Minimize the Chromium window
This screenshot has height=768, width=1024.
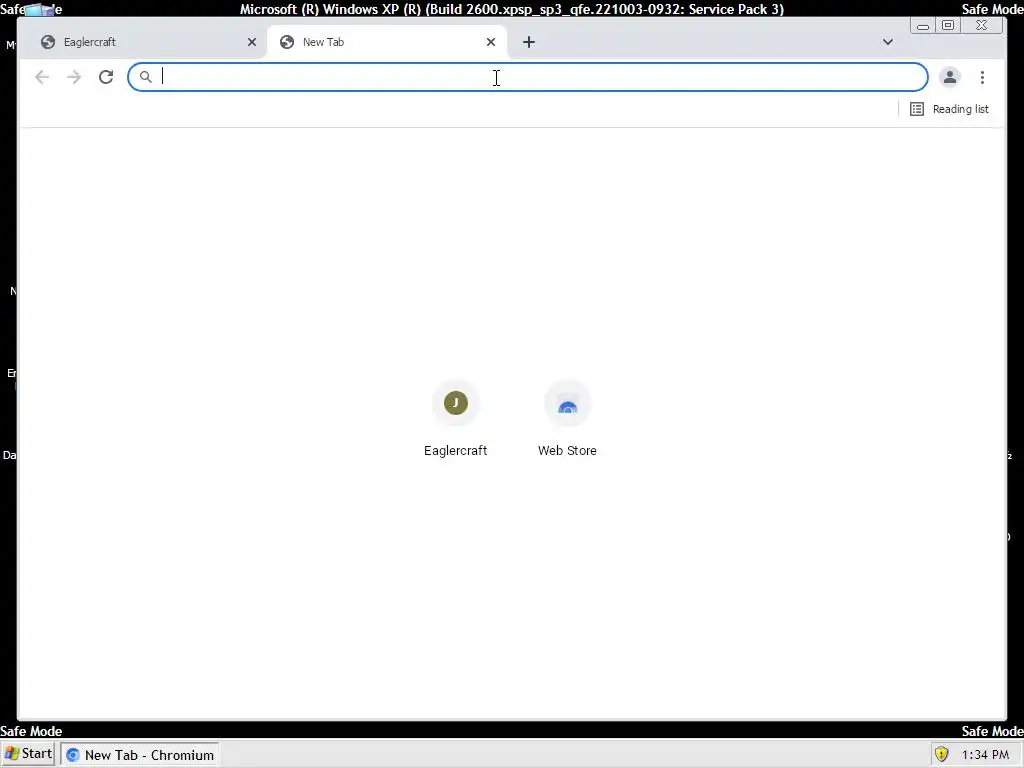pyautogui.click(x=923, y=26)
